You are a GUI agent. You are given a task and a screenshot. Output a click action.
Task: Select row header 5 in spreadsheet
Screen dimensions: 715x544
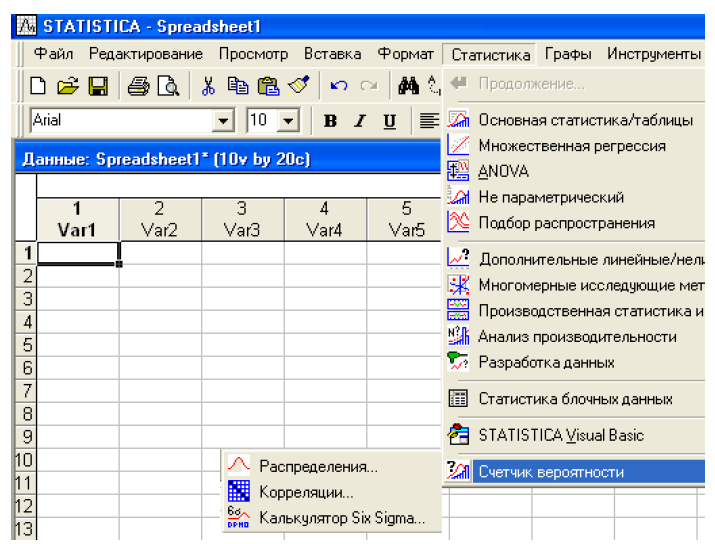point(26,344)
